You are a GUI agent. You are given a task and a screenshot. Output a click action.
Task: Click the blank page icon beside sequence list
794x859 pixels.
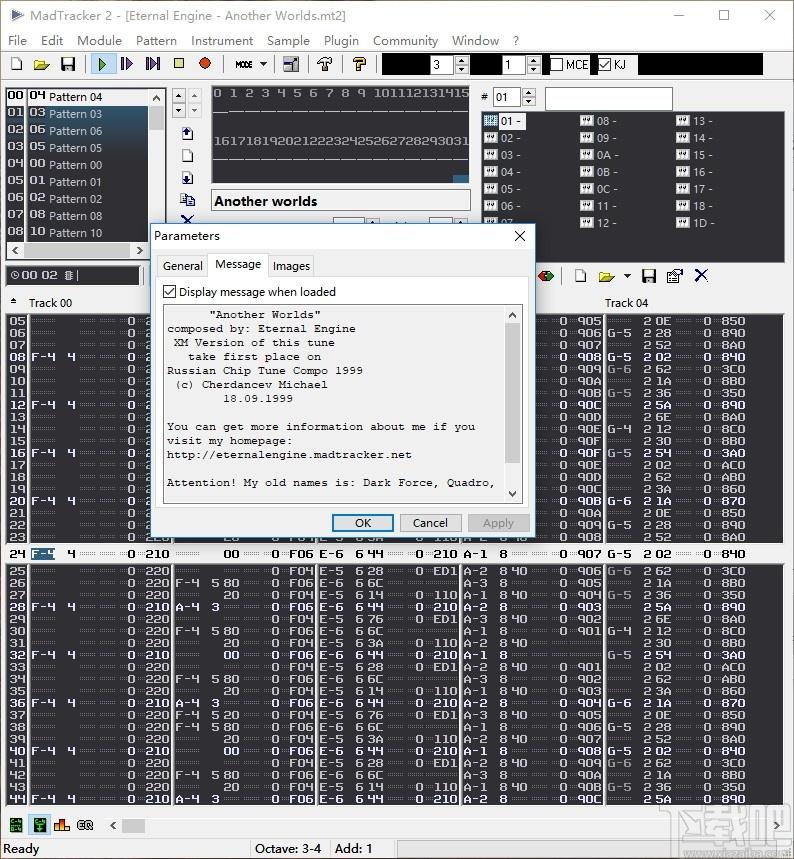click(187, 156)
